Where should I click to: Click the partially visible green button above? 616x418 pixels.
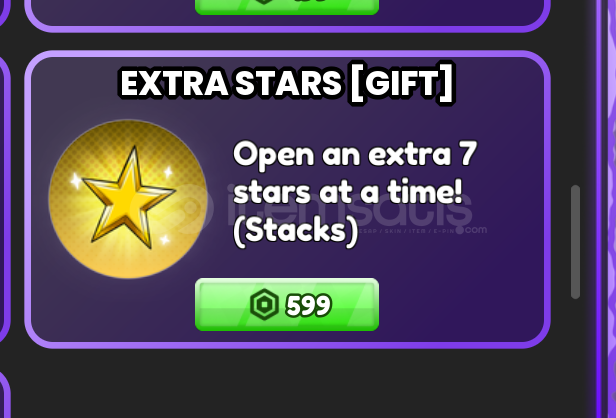click(x=287, y=7)
